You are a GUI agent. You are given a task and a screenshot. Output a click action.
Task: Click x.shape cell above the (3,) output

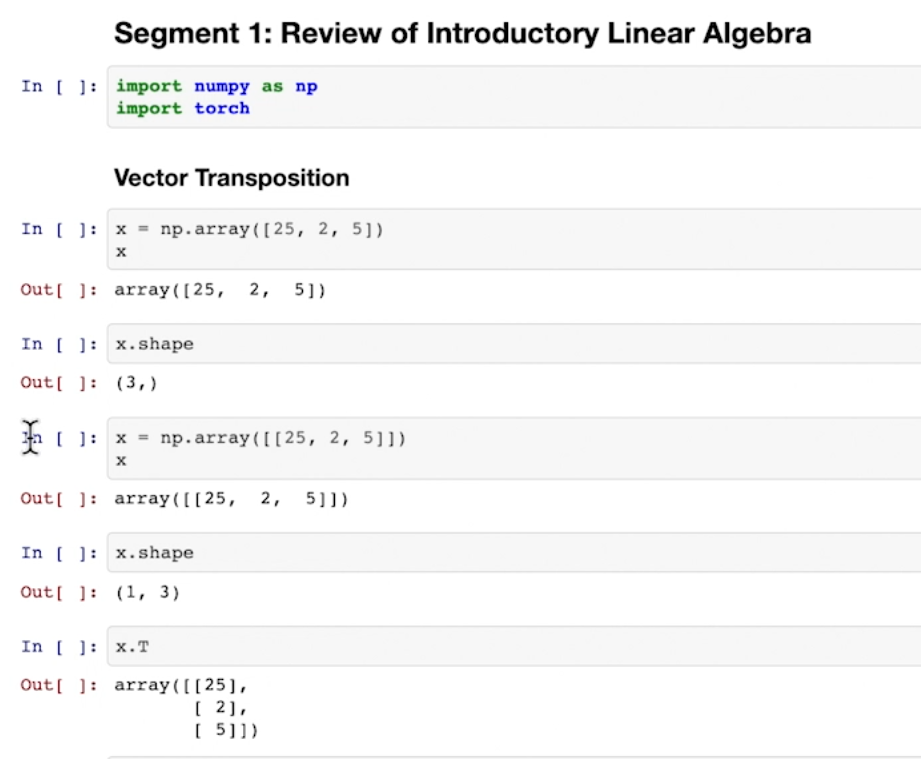[510, 344]
